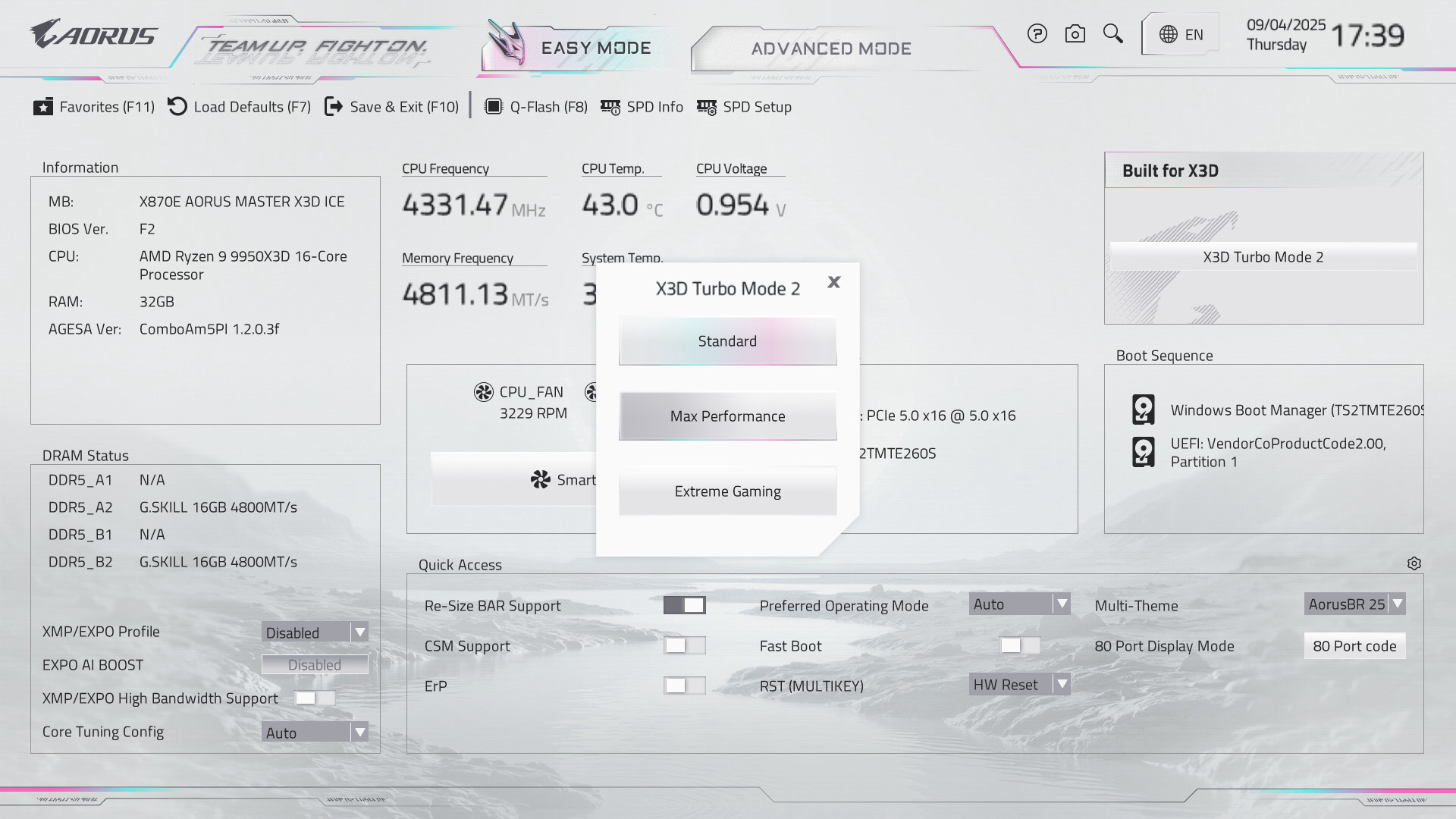Image resolution: width=1456 pixels, height=819 pixels.
Task: Open SPD Info label
Action: pyautogui.click(x=655, y=107)
